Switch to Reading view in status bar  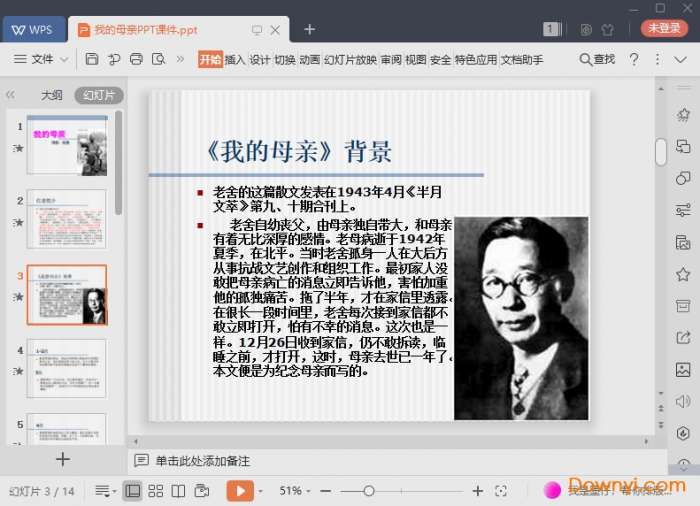point(178,491)
